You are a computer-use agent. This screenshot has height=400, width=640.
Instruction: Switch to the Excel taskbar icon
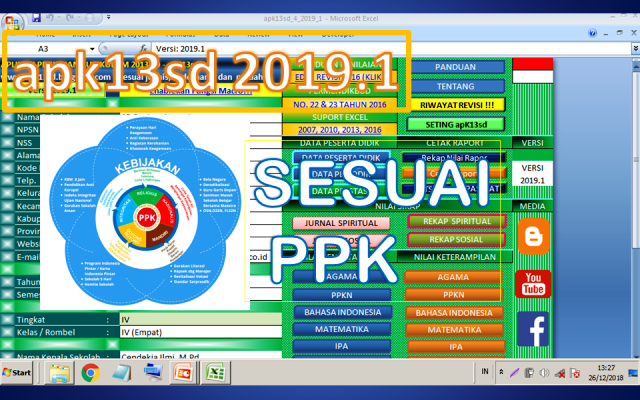click(215, 373)
